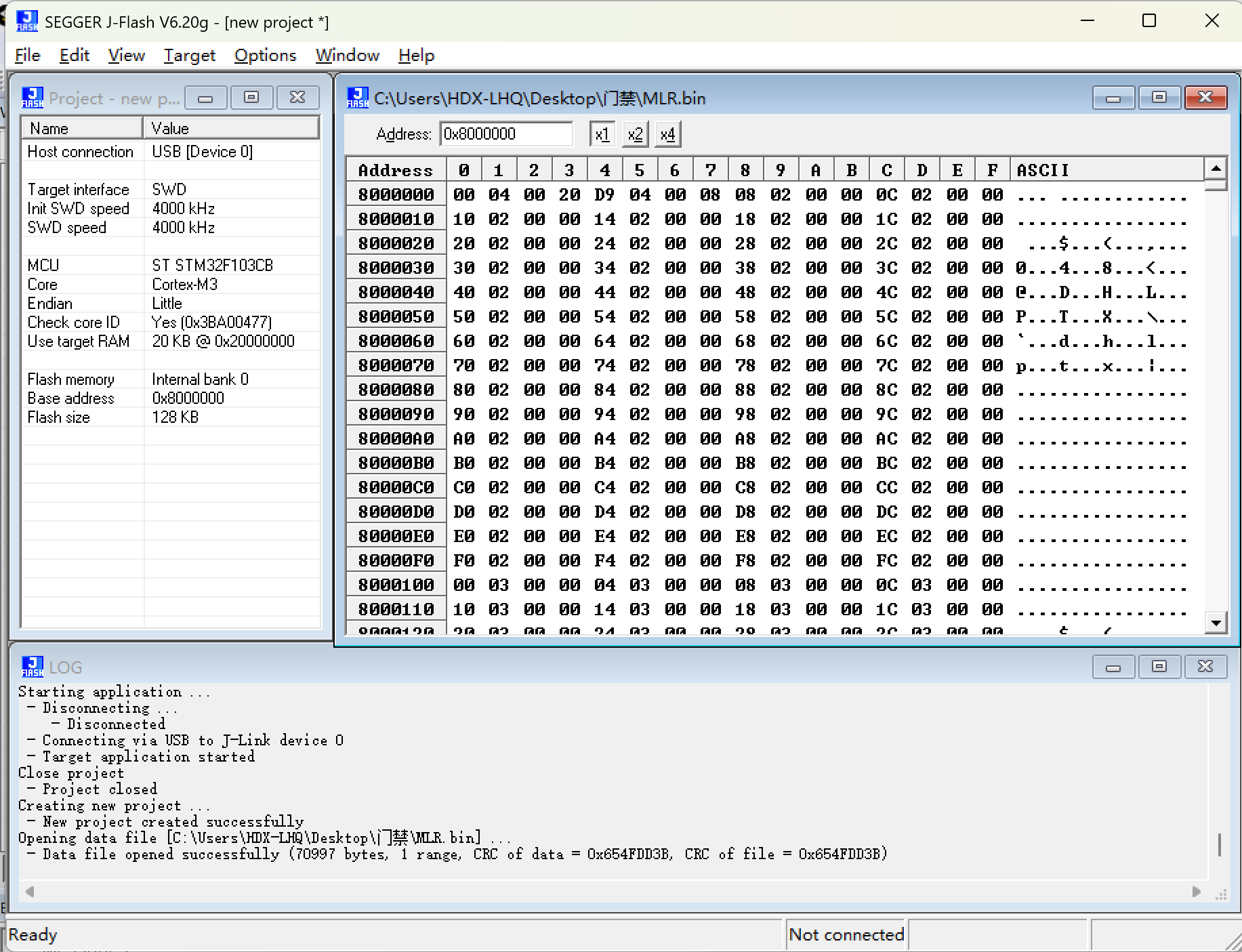The width and height of the screenshot is (1242, 952).
Task: Click the LOG horizontal scroll left arrow
Action: point(29,892)
